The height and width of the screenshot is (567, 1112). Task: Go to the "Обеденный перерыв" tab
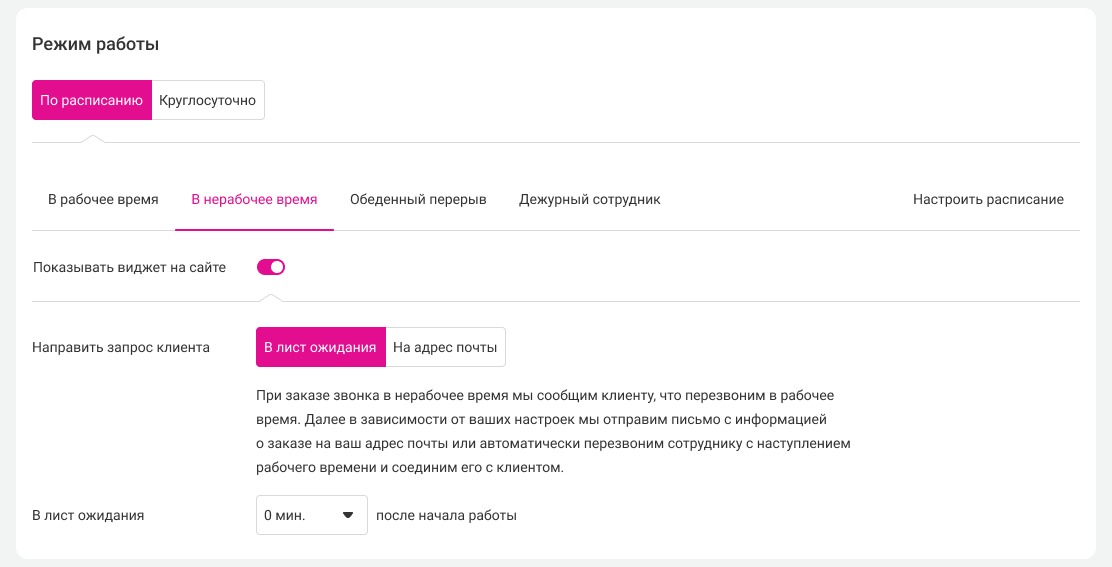[418, 200]
